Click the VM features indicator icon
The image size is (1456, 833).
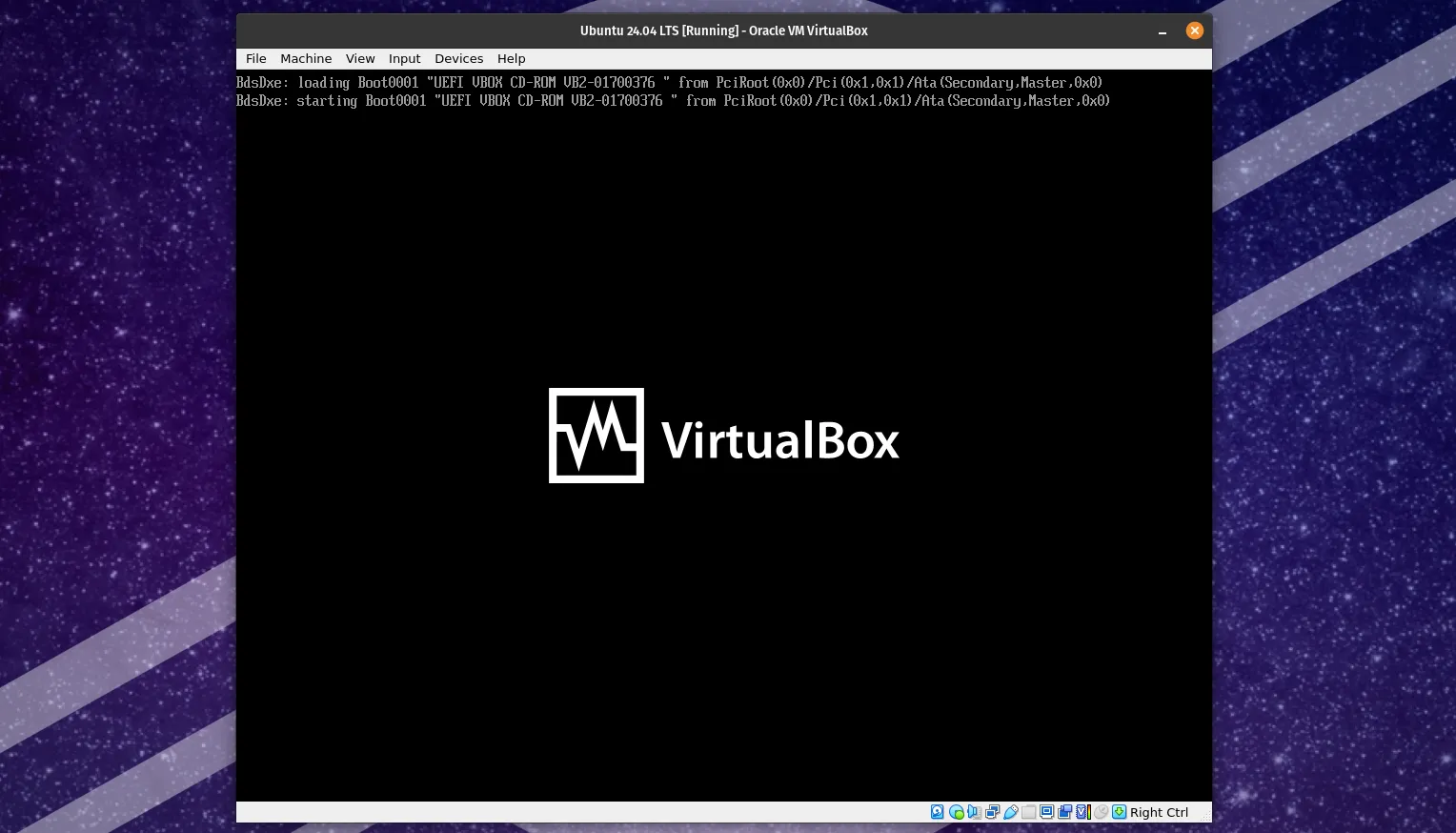[1082, 811]
